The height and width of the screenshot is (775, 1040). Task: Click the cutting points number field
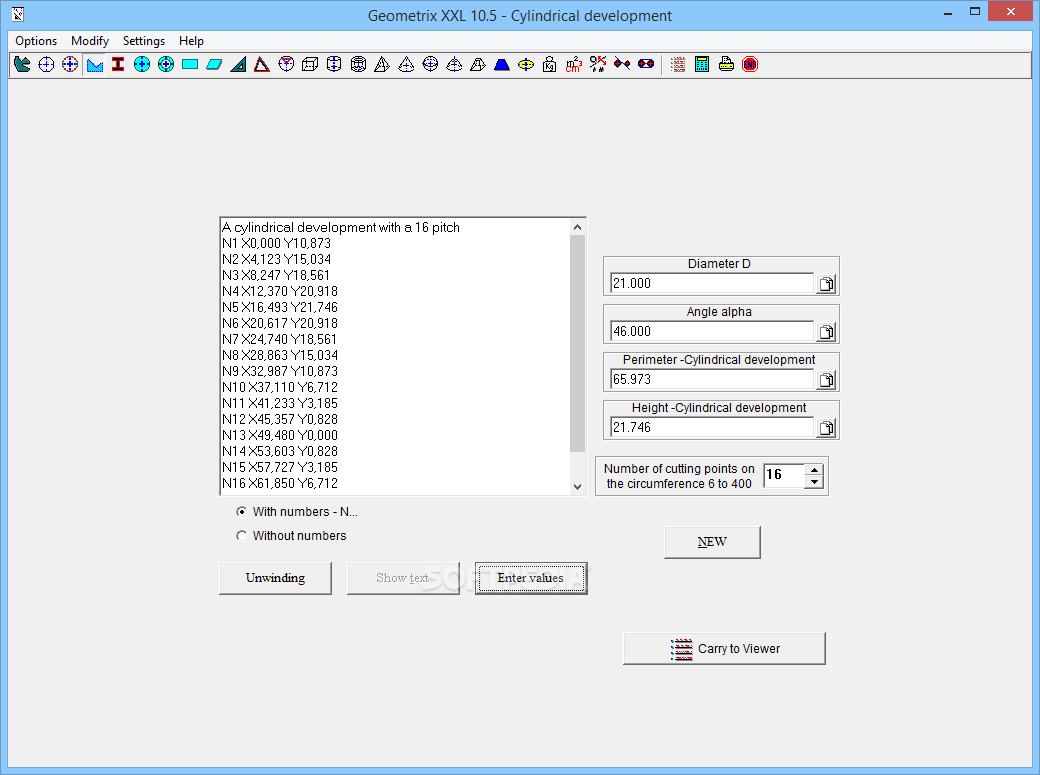click(784, 475)
